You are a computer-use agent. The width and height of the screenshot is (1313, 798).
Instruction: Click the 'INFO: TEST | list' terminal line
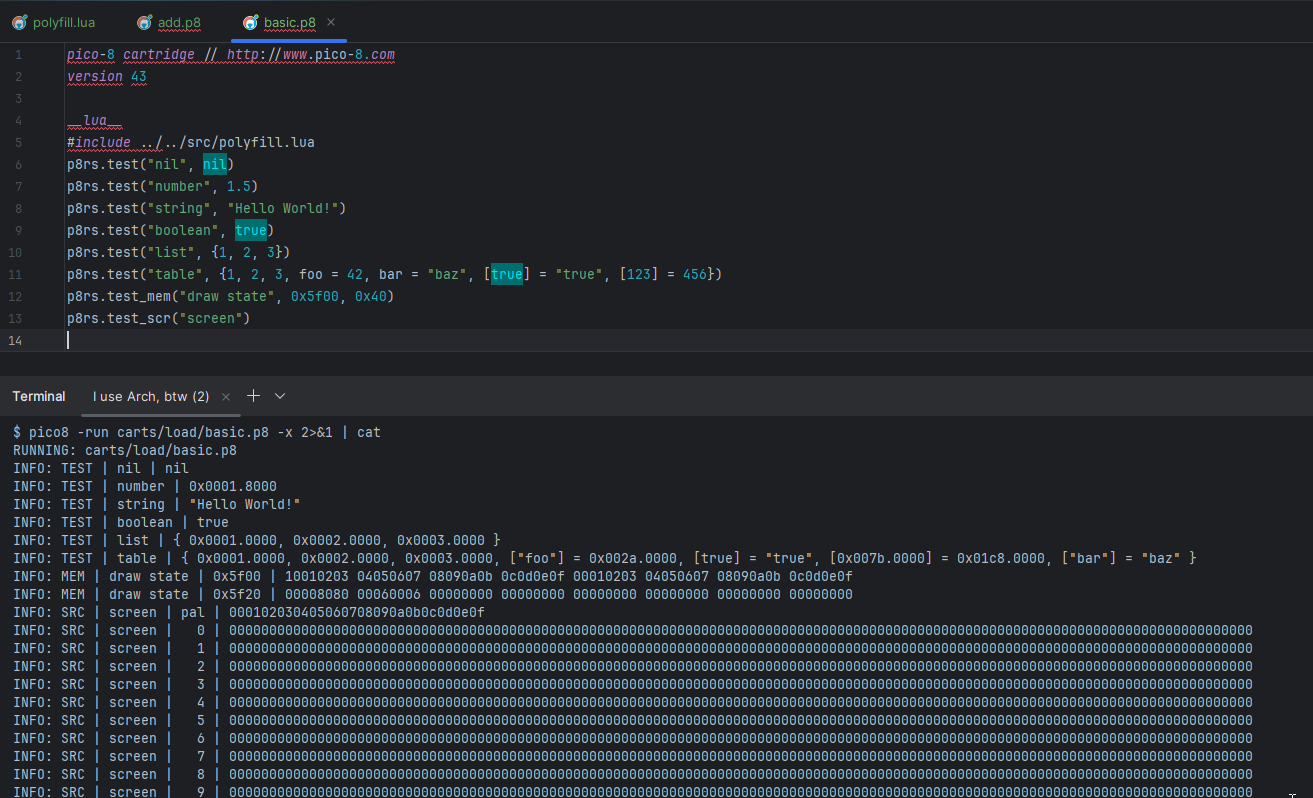pyautogui.click(x=257, y=540)
